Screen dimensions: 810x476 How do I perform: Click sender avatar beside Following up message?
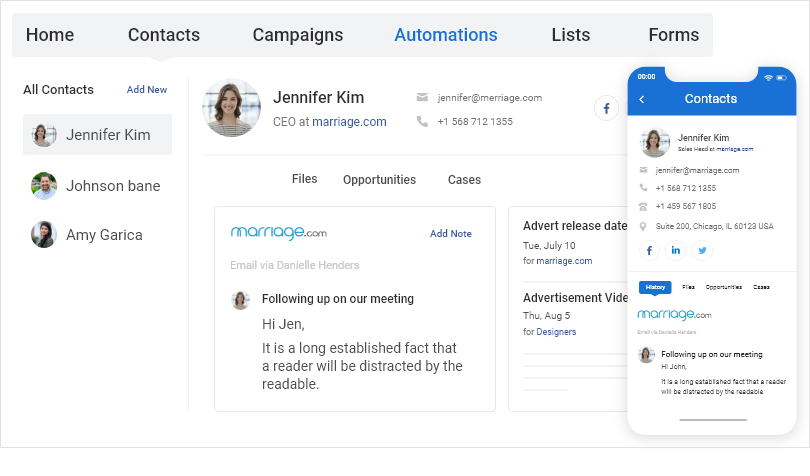point(240,300)
